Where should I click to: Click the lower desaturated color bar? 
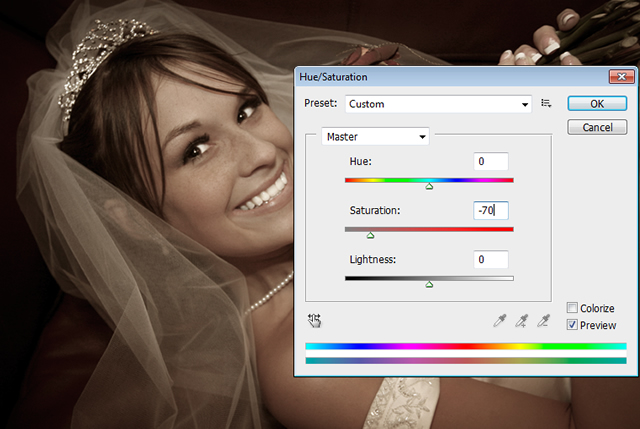point(466,360)
